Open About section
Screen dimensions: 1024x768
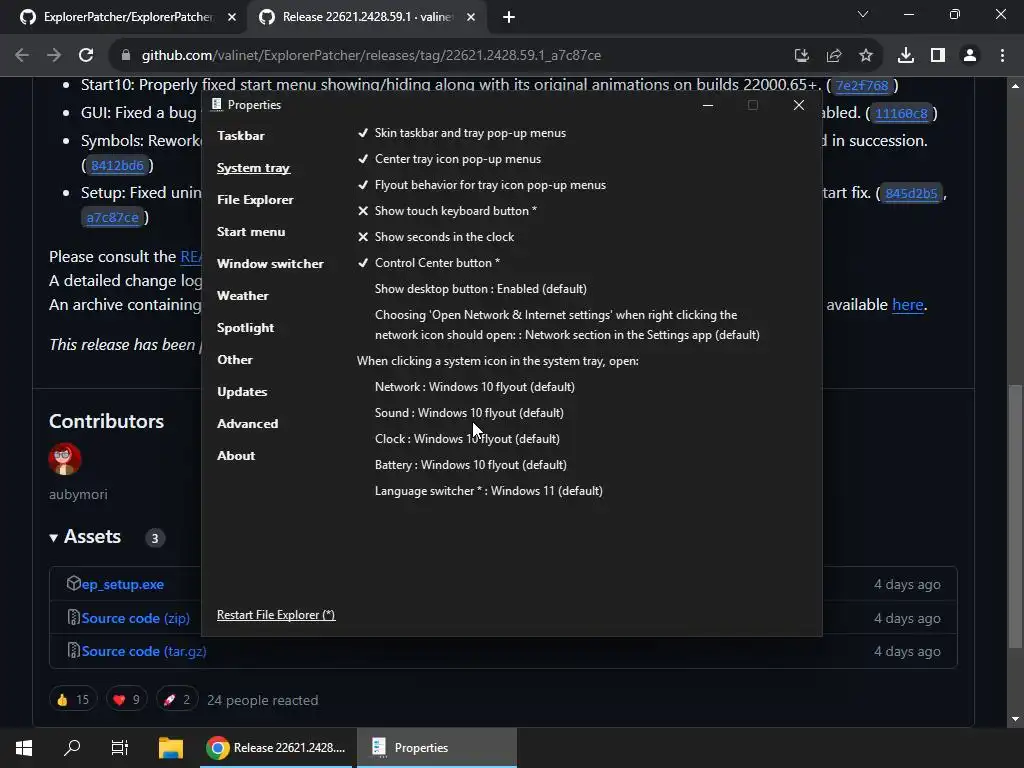click(x=236, y=456)
